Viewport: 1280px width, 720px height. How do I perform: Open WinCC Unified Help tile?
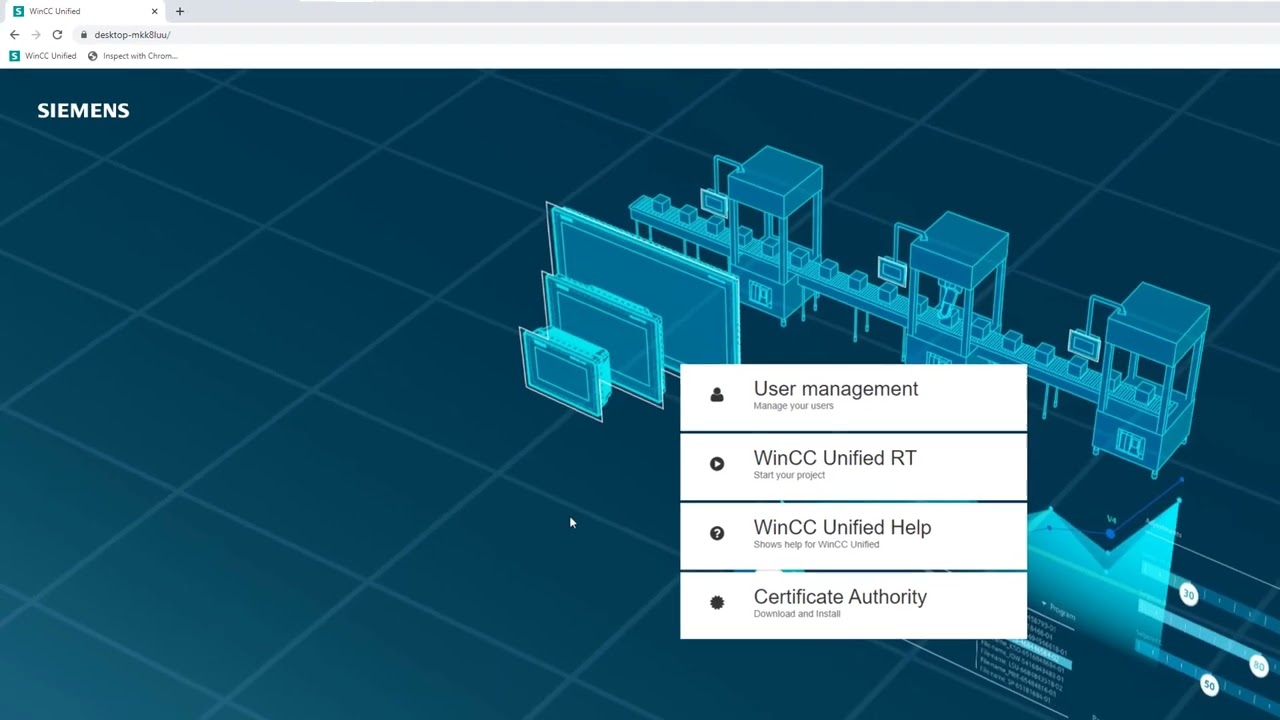853,535
